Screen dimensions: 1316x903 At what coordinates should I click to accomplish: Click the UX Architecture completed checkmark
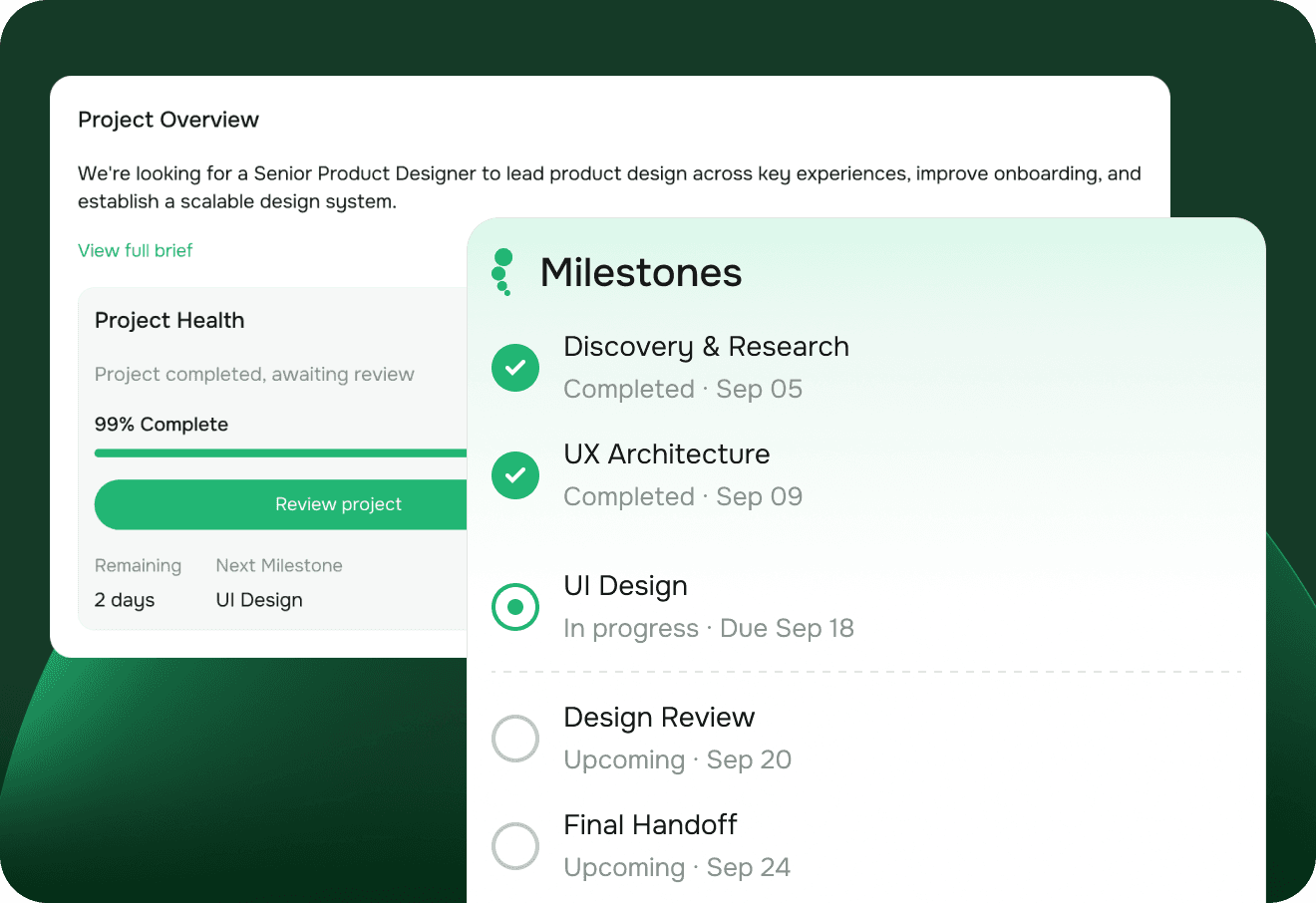pos(515,475)
